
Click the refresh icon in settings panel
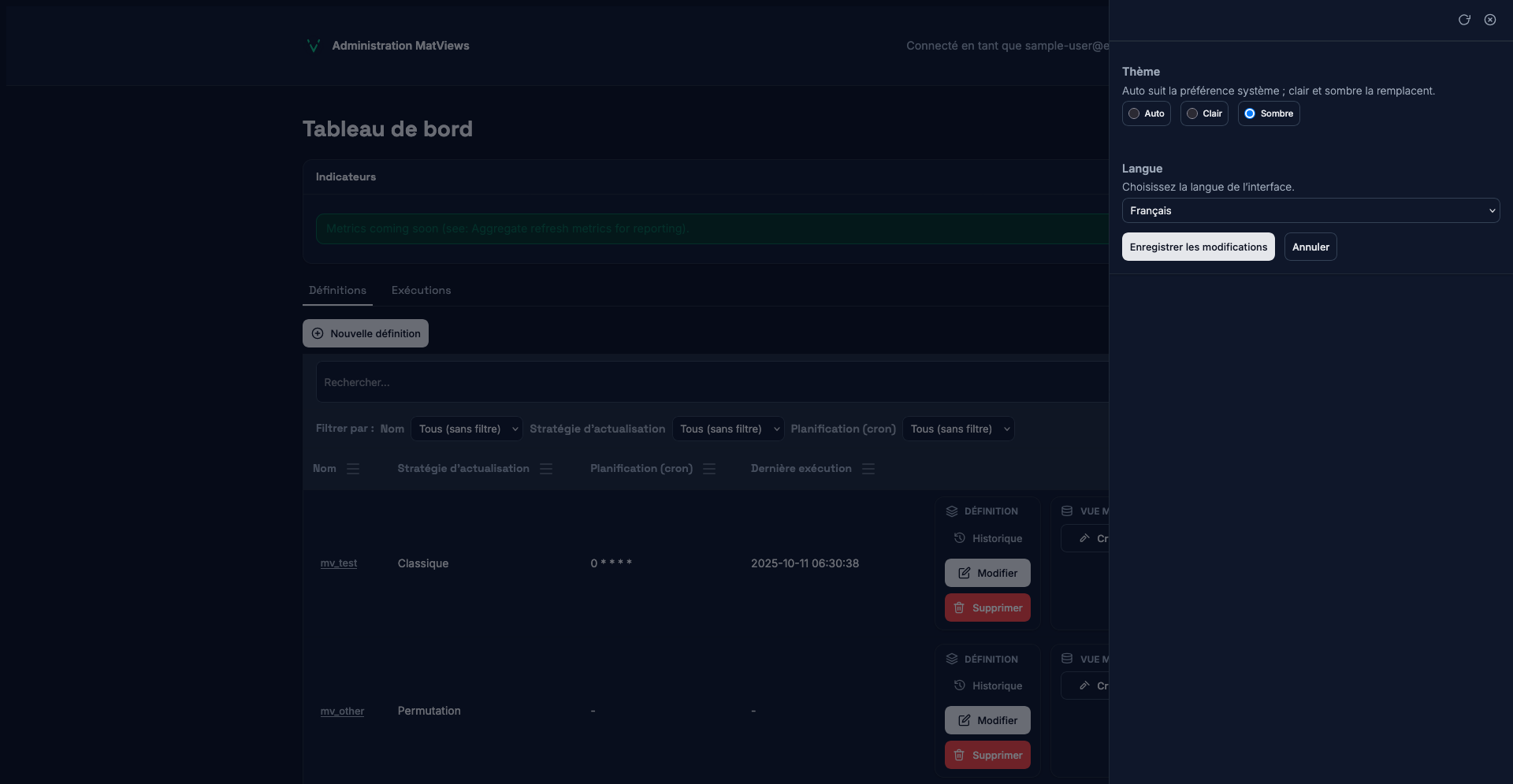click(x=1464, y=20)
